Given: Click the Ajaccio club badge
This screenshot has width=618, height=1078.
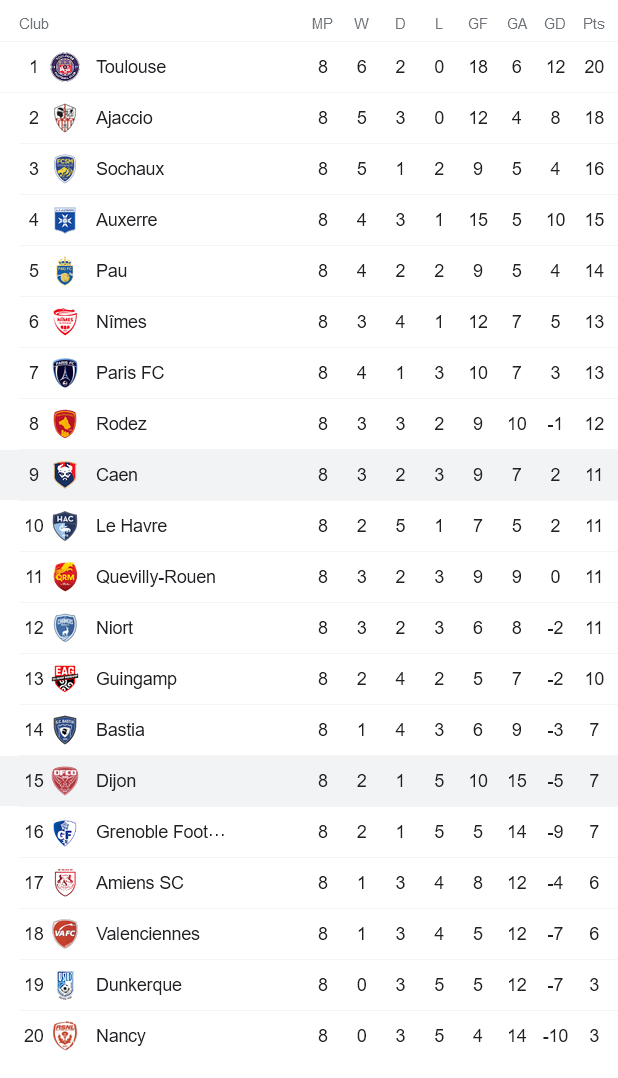Looking at the screenshot, I should [x=64, y=118].
